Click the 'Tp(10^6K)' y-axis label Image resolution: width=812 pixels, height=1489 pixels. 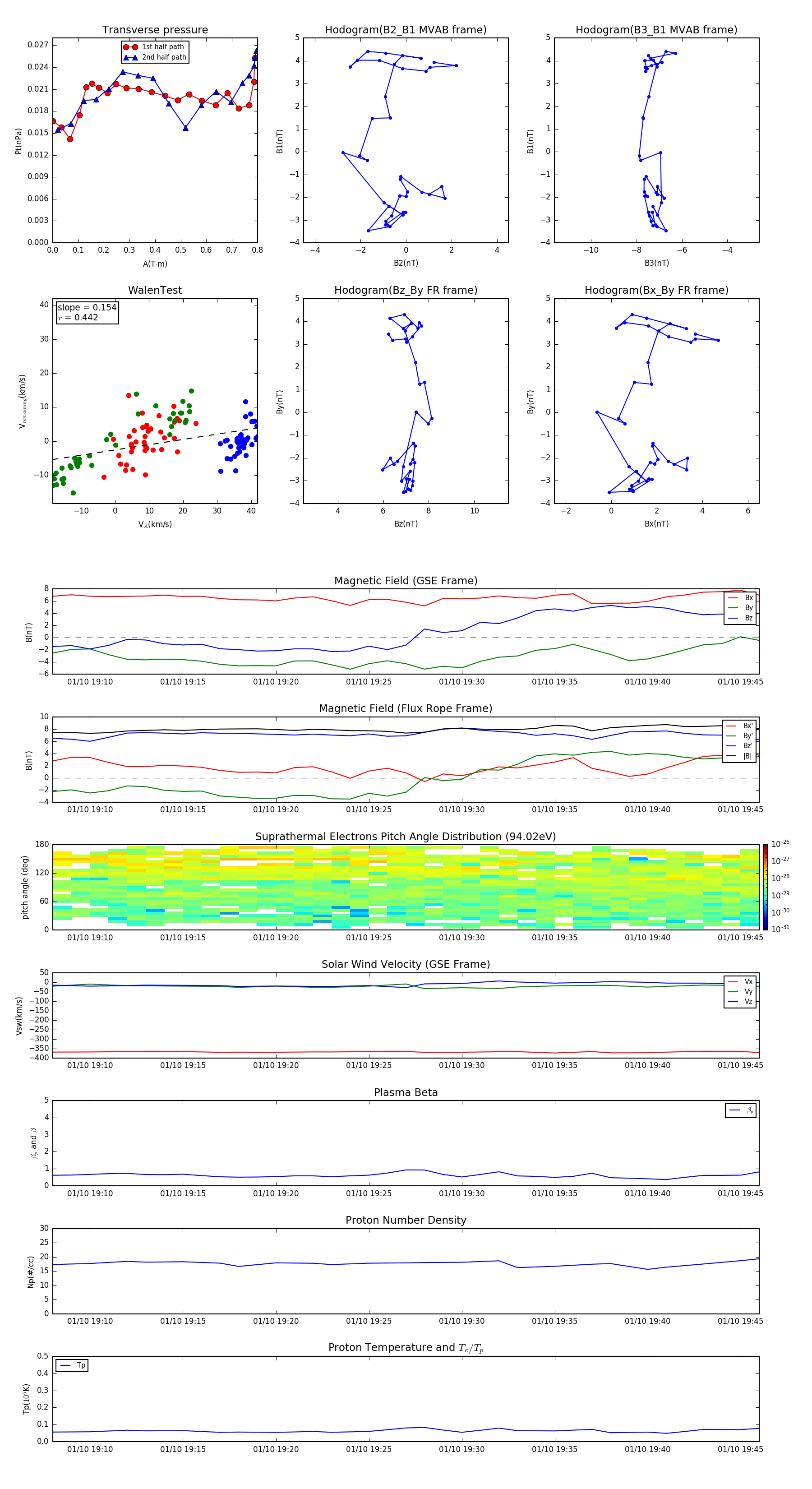click(26, 1399)
